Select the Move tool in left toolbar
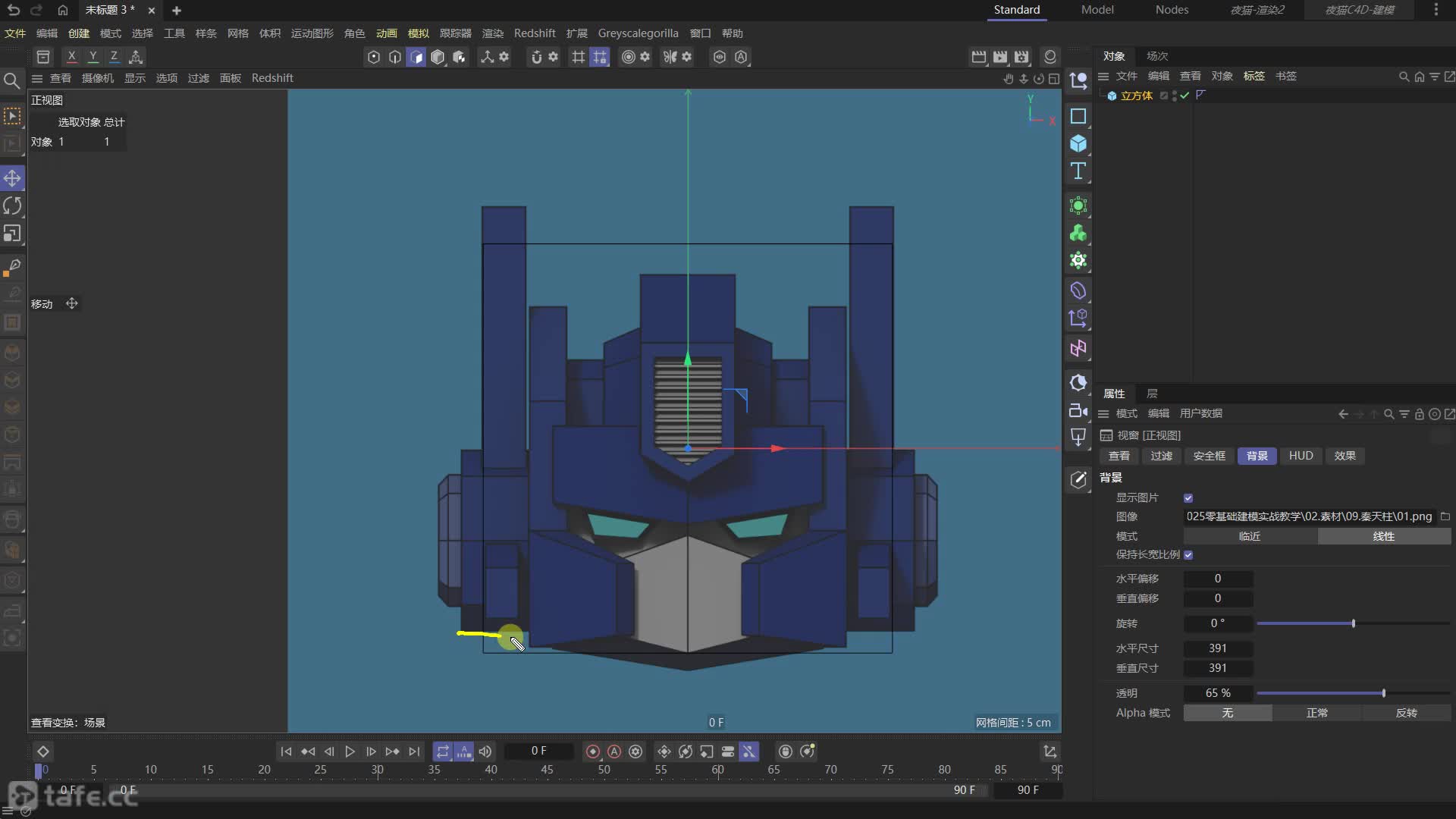 tap(12, 178)
